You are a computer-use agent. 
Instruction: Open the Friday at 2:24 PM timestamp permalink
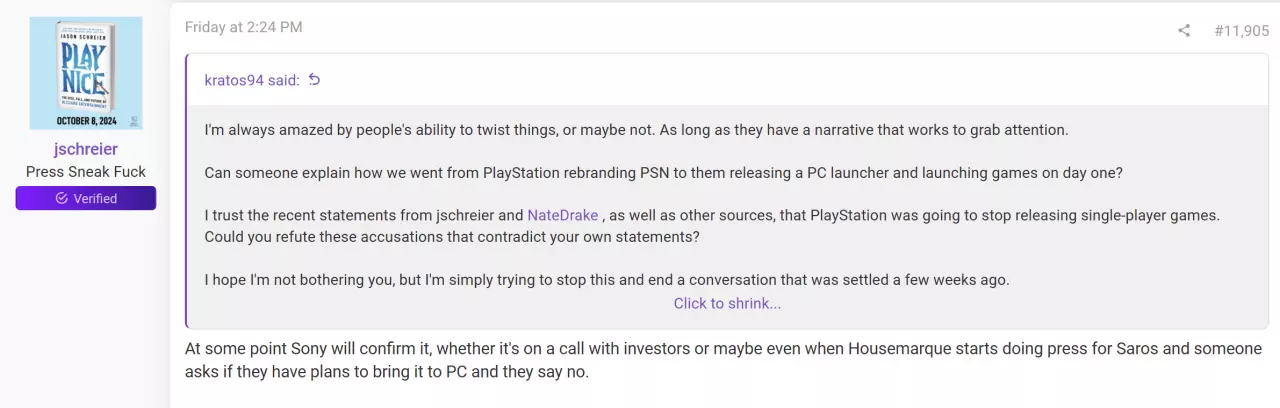(x=243, y=28)
